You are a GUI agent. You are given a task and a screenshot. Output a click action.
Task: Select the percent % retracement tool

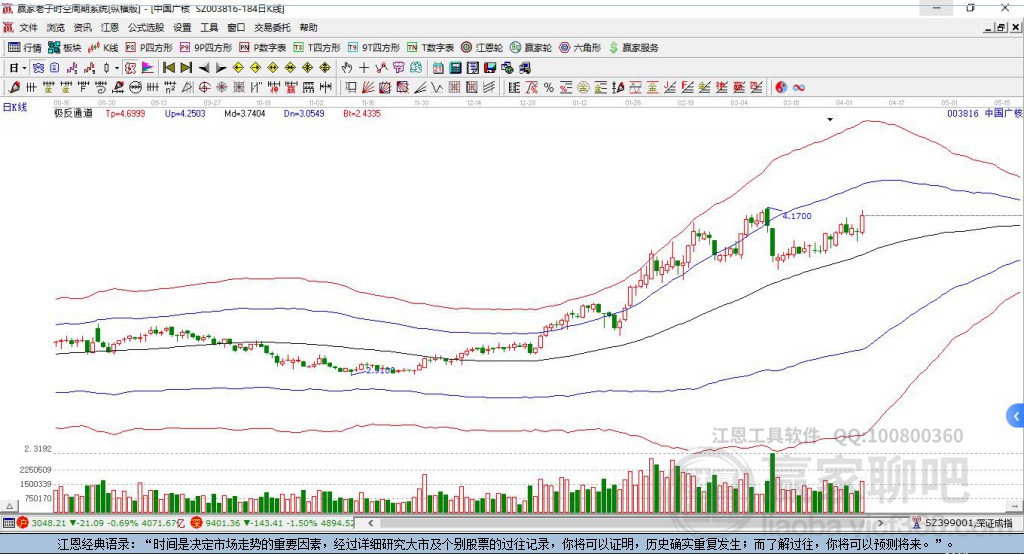click(549, 88)
